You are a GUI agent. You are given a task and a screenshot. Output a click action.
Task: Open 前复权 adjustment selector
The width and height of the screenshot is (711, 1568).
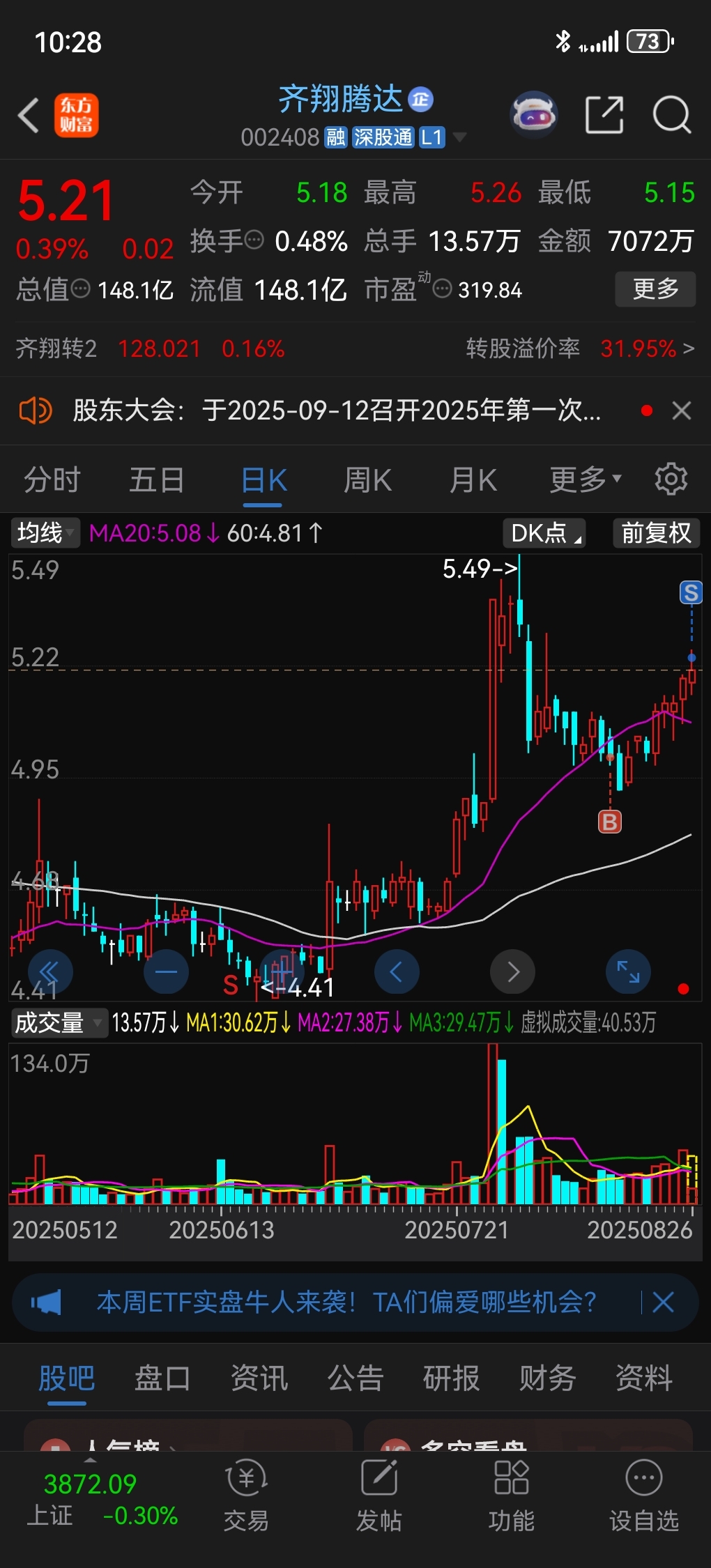[x=656, y=533]
